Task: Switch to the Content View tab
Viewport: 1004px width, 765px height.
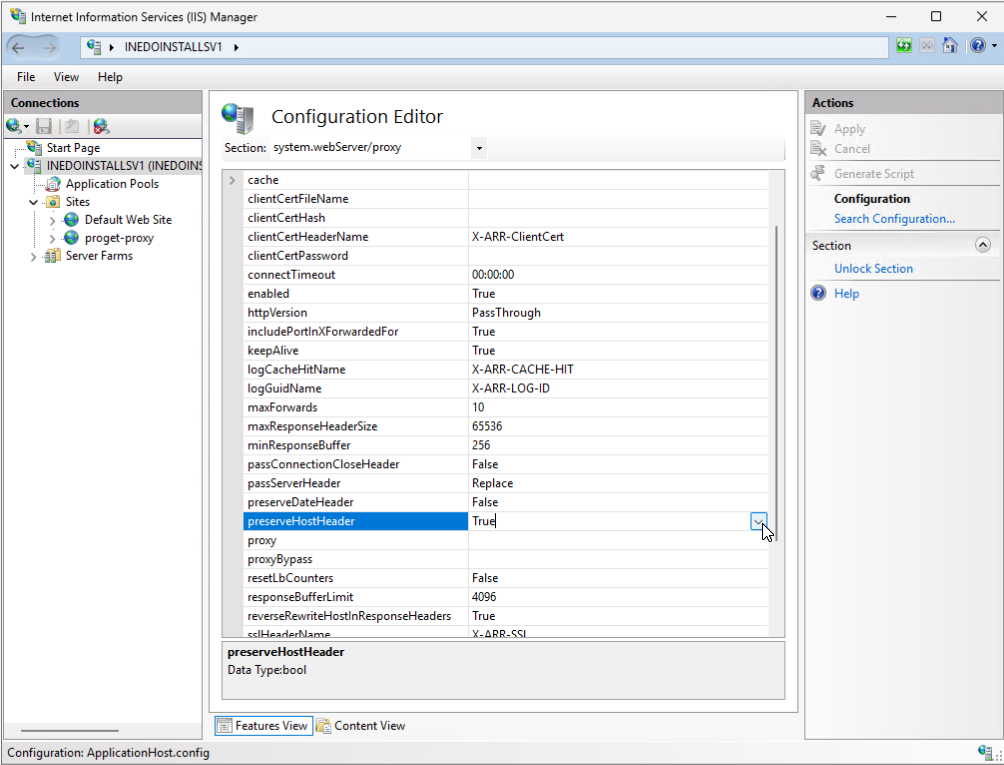Action: (361, 725)
